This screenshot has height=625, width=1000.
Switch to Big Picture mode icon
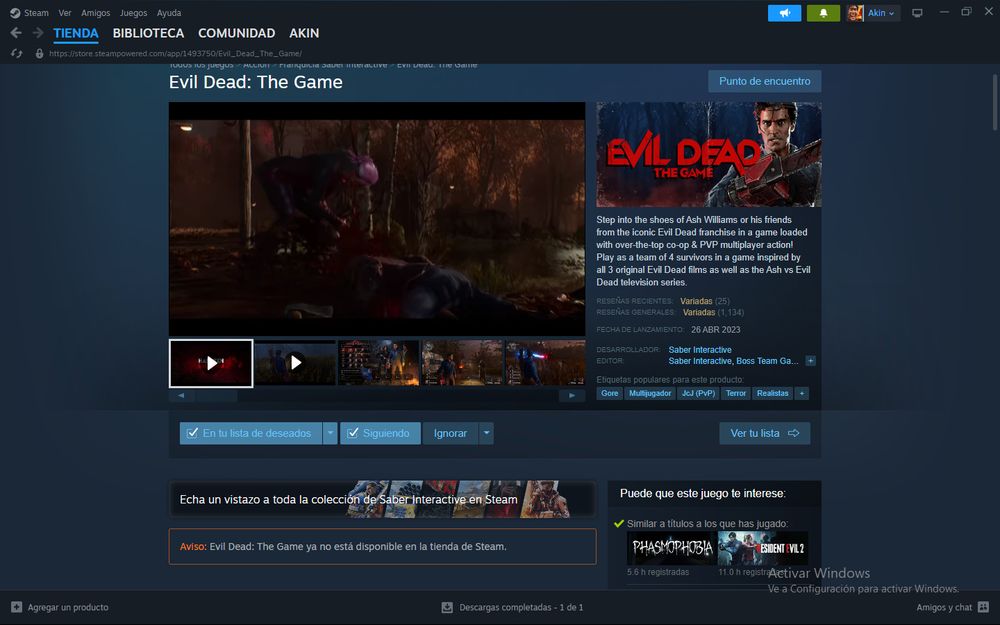917,13
